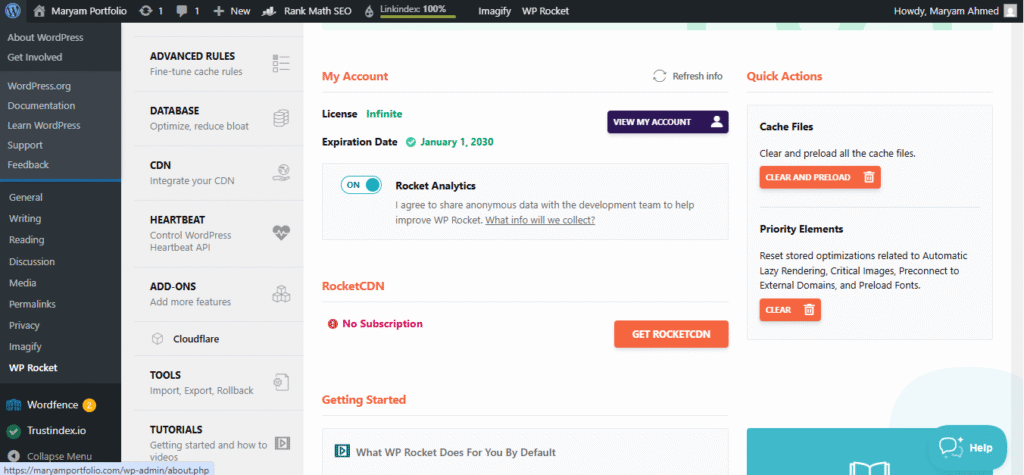Click the Cloudflare cube icon
This screenshot has width=1024, height=475.
click(x=157, y=339)
